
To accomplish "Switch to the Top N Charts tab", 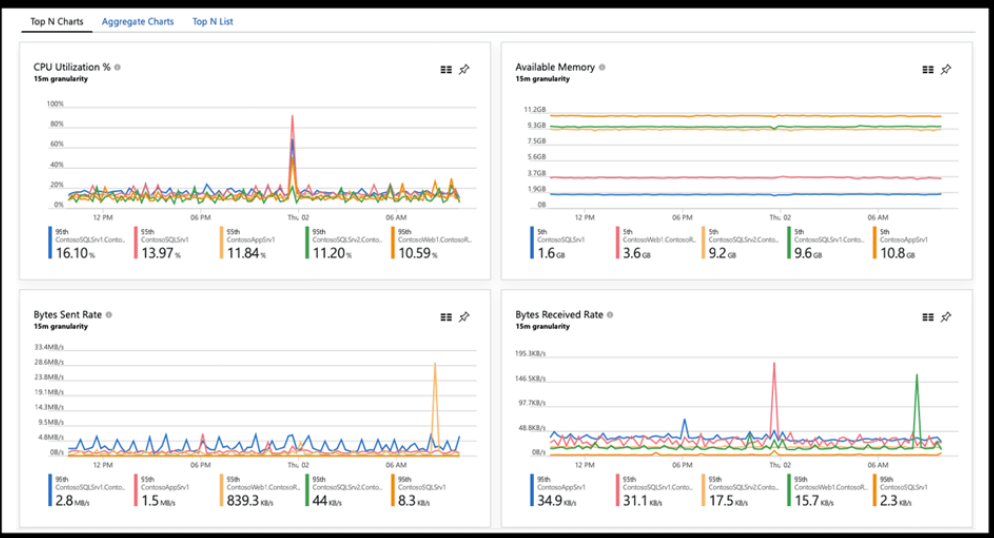I will pyautogui.click(x=56, y=22).
